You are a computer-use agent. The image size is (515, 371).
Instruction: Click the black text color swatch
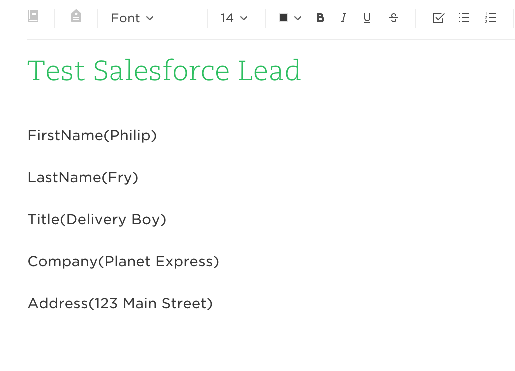[283, 18]
